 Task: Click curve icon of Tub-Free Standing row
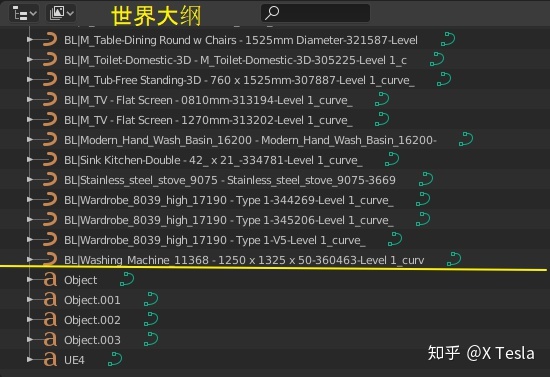click(50, 80)
